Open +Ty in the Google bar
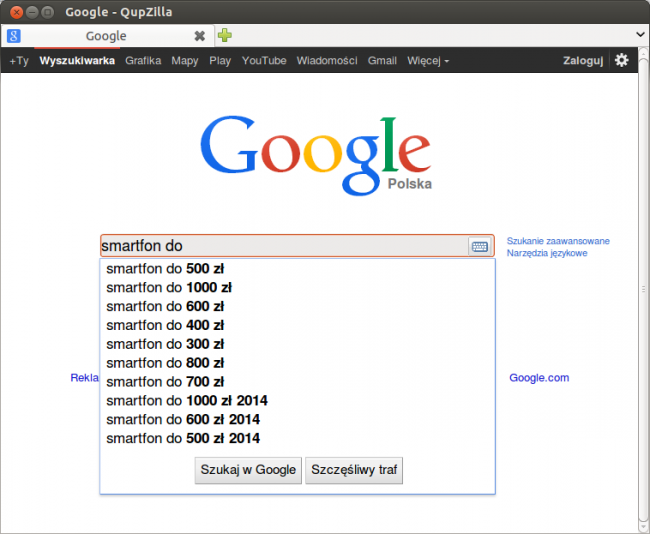This screenshot has width=650, height=534. [x=19, y=61]
